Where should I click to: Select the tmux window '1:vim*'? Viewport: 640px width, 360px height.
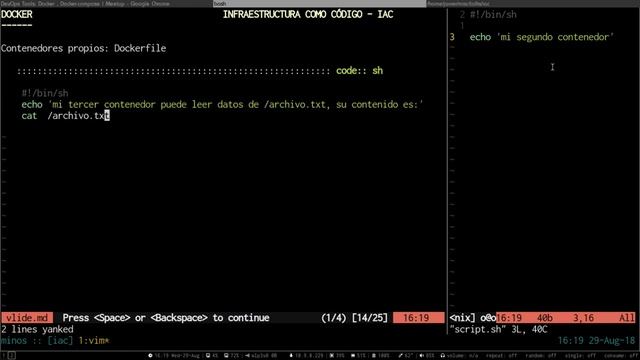coord(94,340)
